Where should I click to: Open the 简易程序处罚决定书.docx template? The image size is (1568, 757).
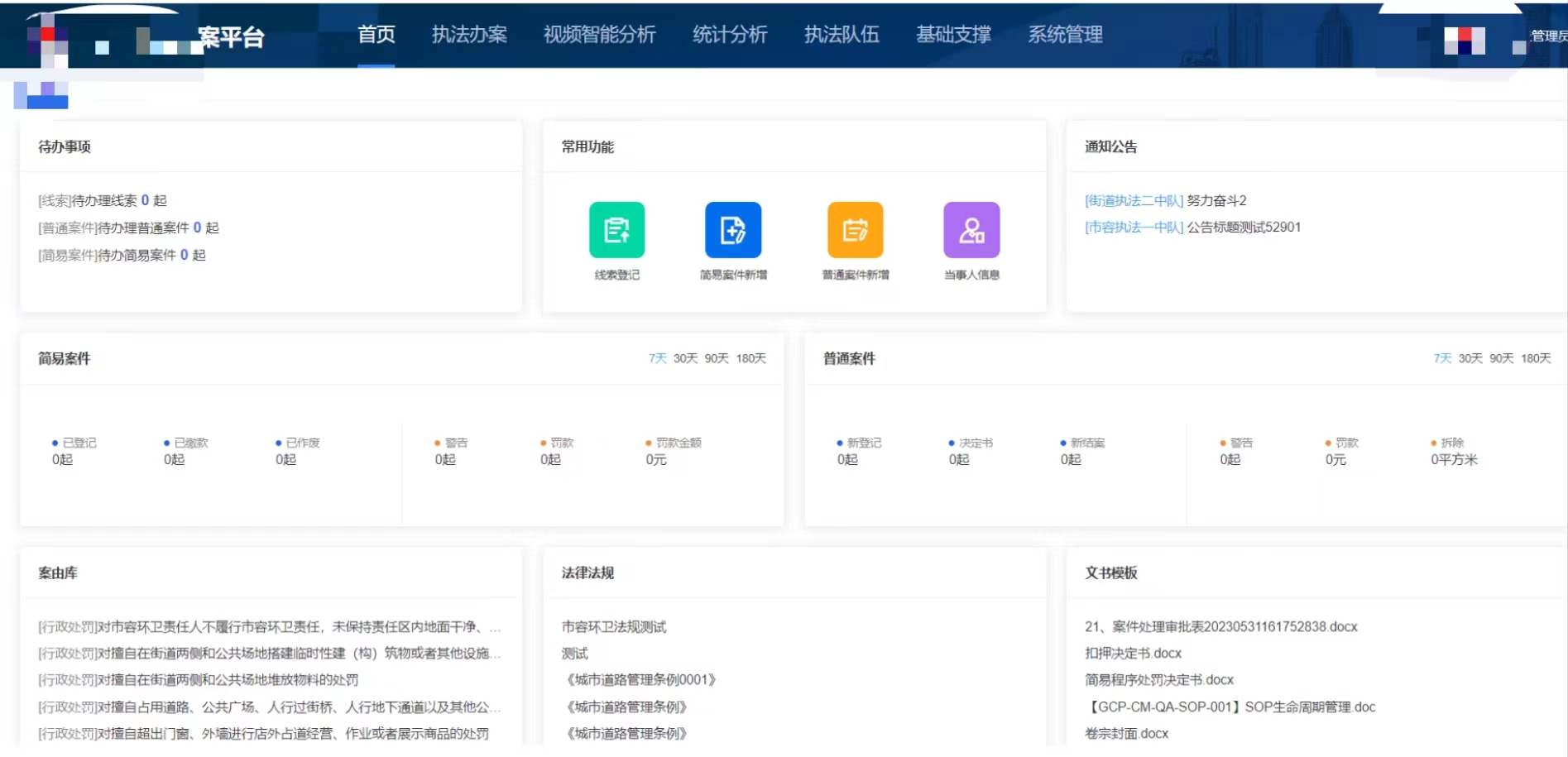pos(1159,680)
